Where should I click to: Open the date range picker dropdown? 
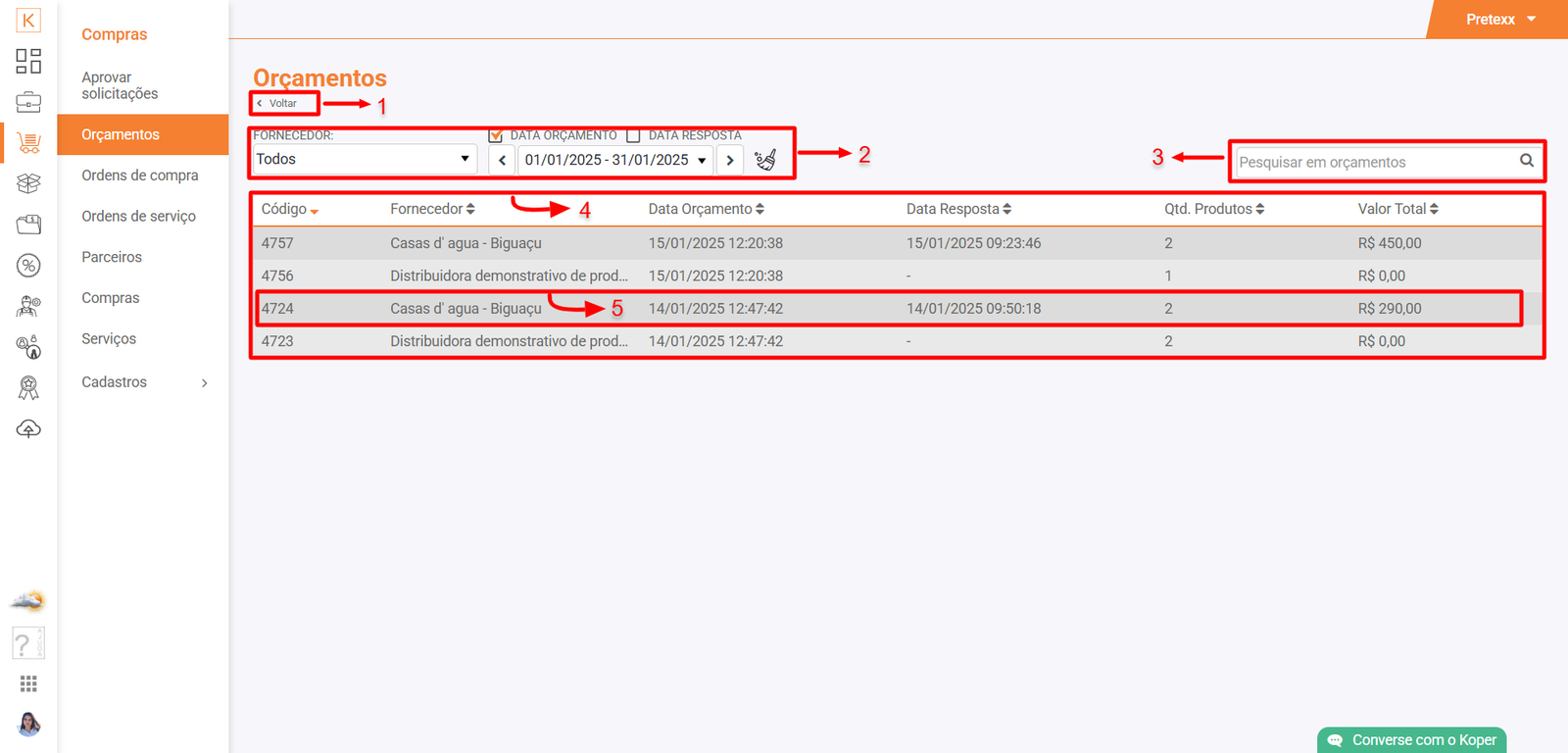click(614, 160)
